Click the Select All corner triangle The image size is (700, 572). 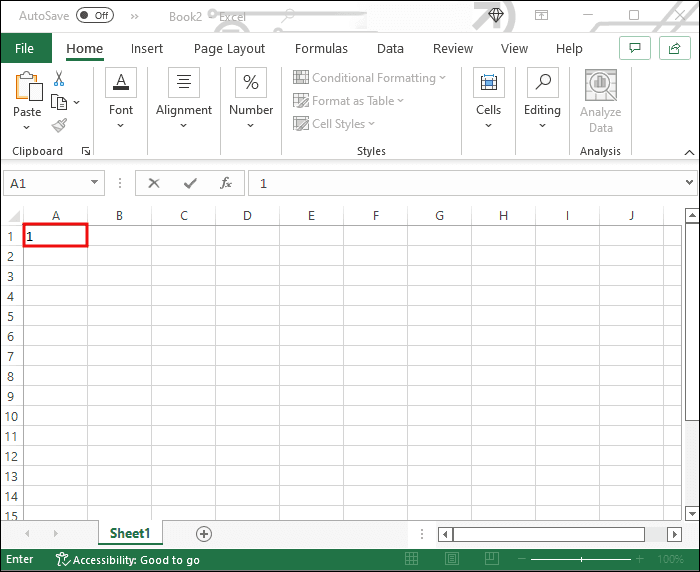tap(14, 217)
